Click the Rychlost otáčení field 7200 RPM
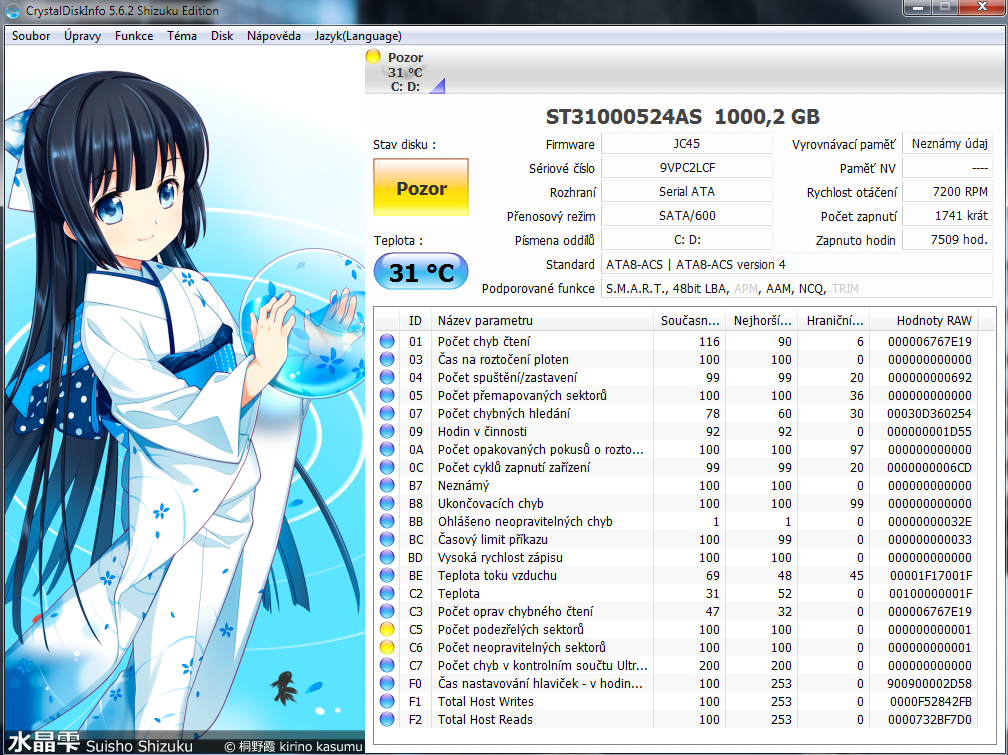The height and width of the screenshot is (755, 1008). point(948,192)
